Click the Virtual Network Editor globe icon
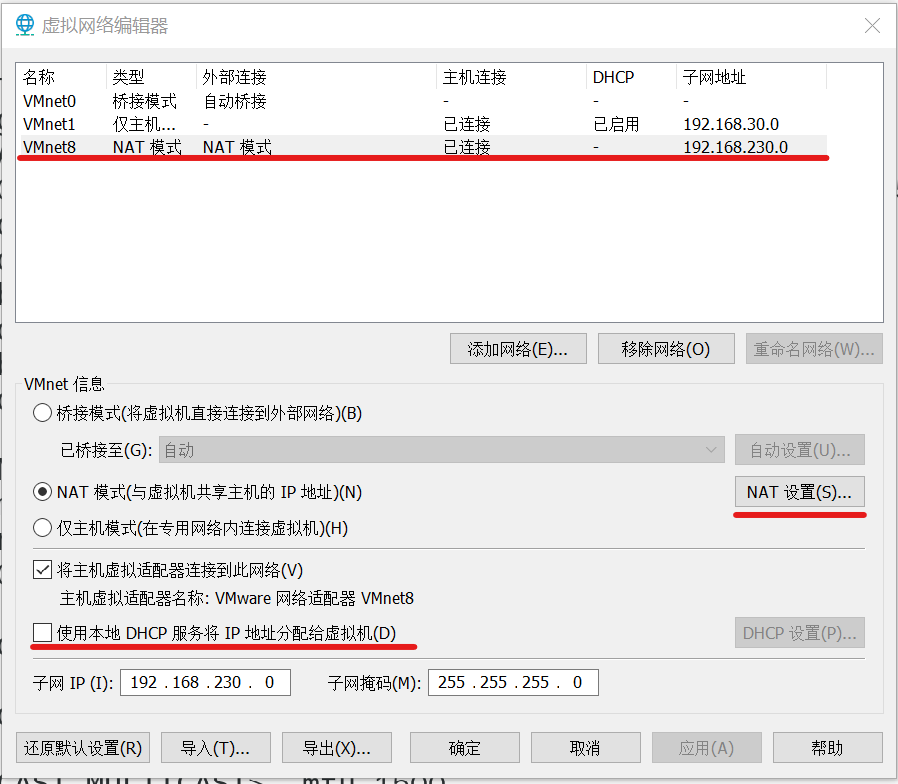The height and width of the screenshot is (784, 898). click(x=25, y=25)
